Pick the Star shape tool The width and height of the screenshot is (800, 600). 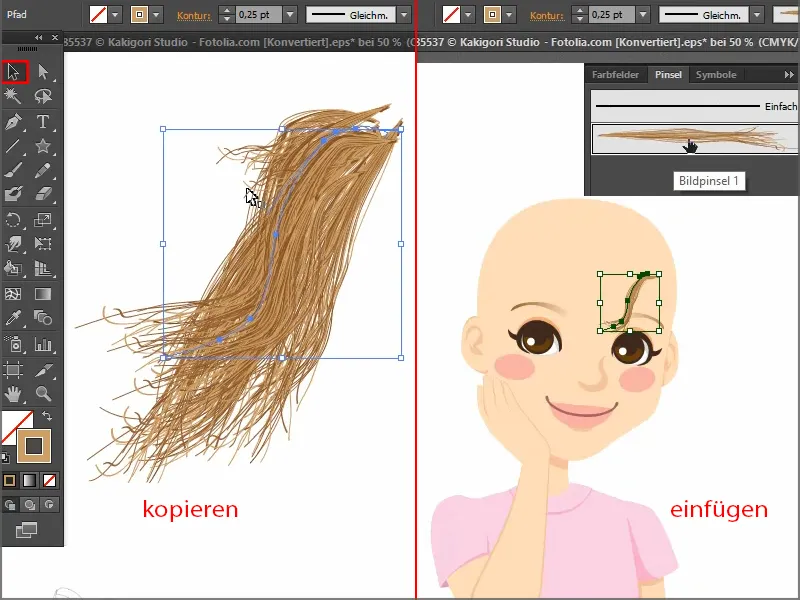pos(43,146)
